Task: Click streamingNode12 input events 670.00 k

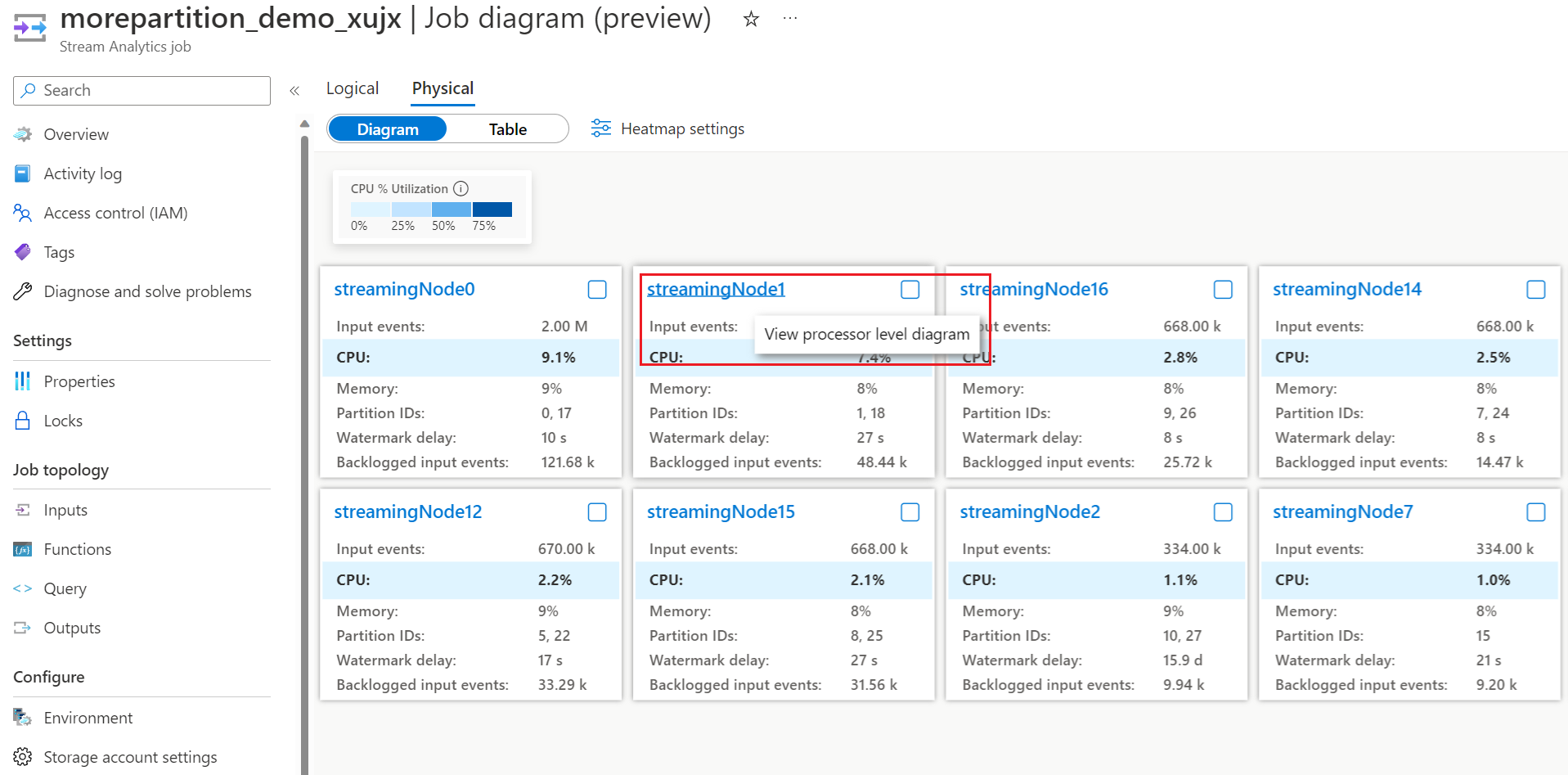Action: pos(566,549)
